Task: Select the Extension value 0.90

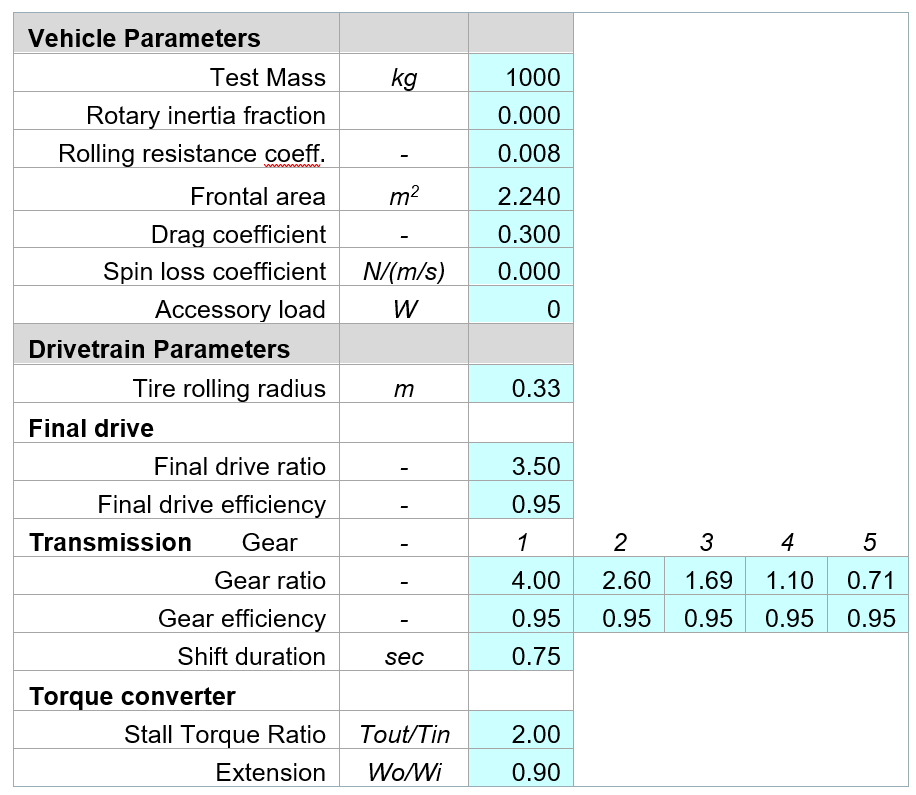Action: pyautogui.click(x=521, y=772)
